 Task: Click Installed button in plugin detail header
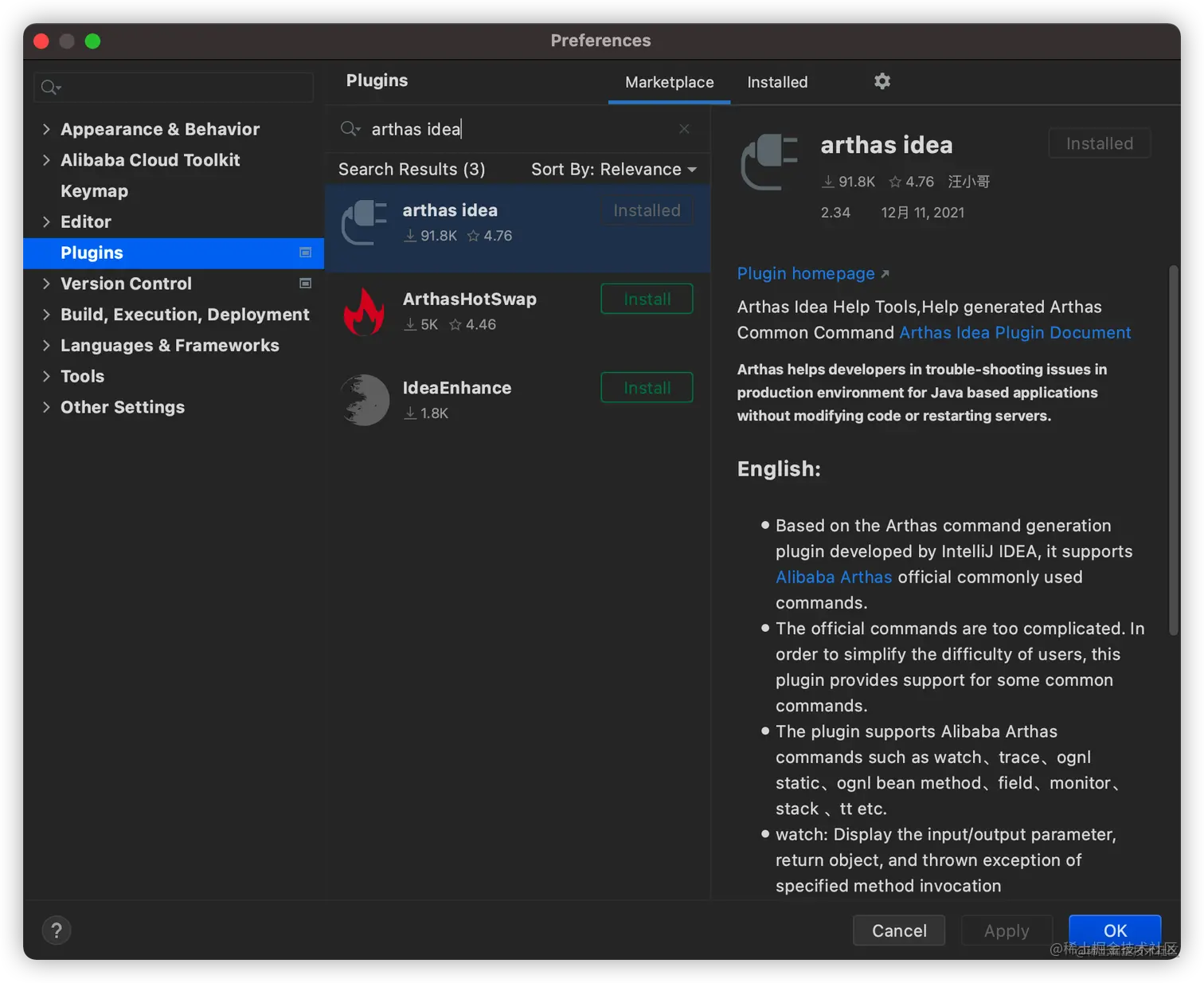[x=1100, y=143]
